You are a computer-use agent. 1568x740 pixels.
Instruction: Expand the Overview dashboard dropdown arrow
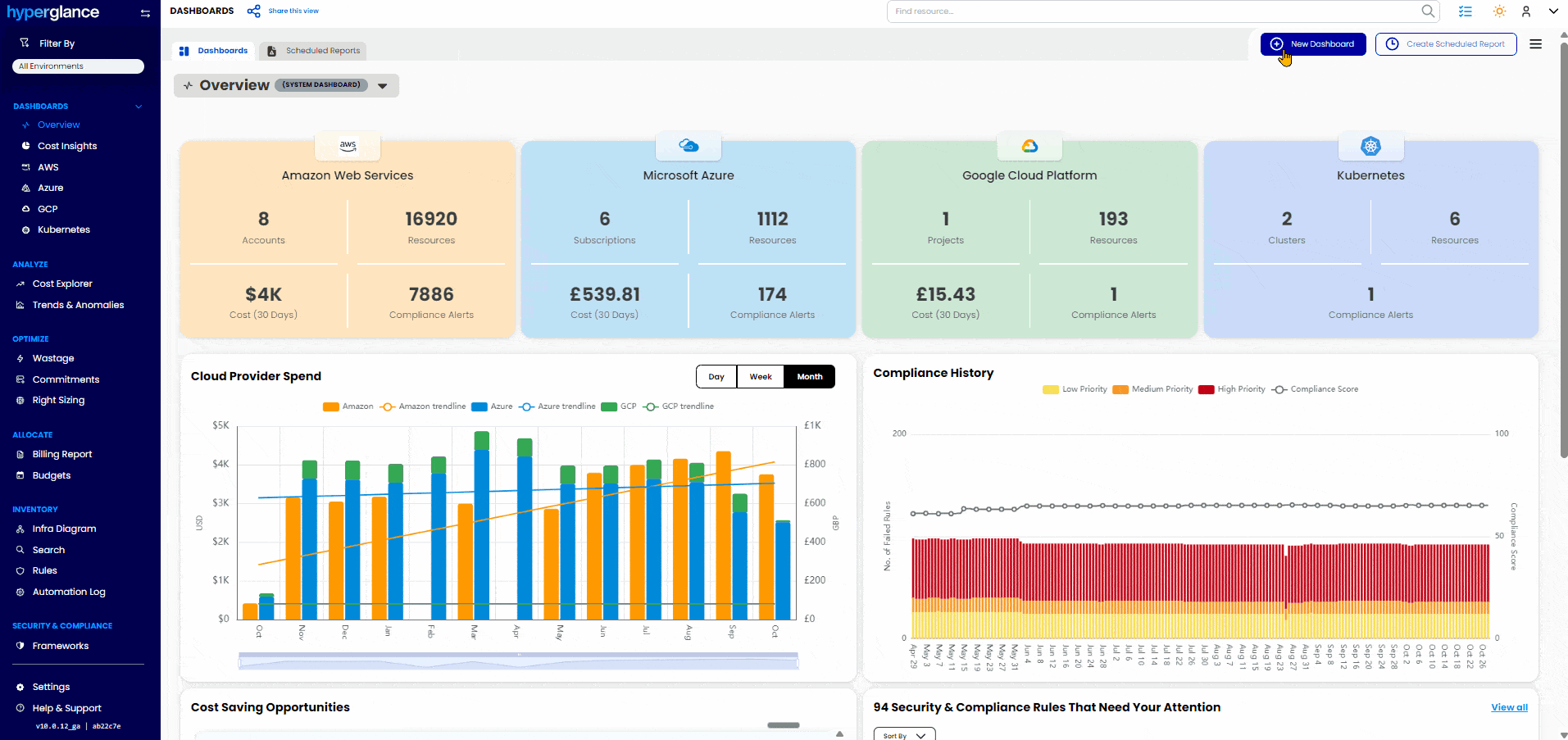pyautogui.click(x=382, y=85)
